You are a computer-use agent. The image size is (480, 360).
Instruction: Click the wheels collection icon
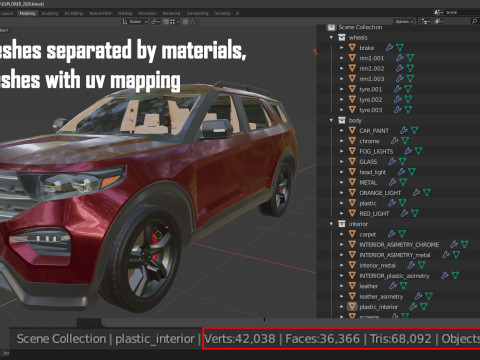342,37
